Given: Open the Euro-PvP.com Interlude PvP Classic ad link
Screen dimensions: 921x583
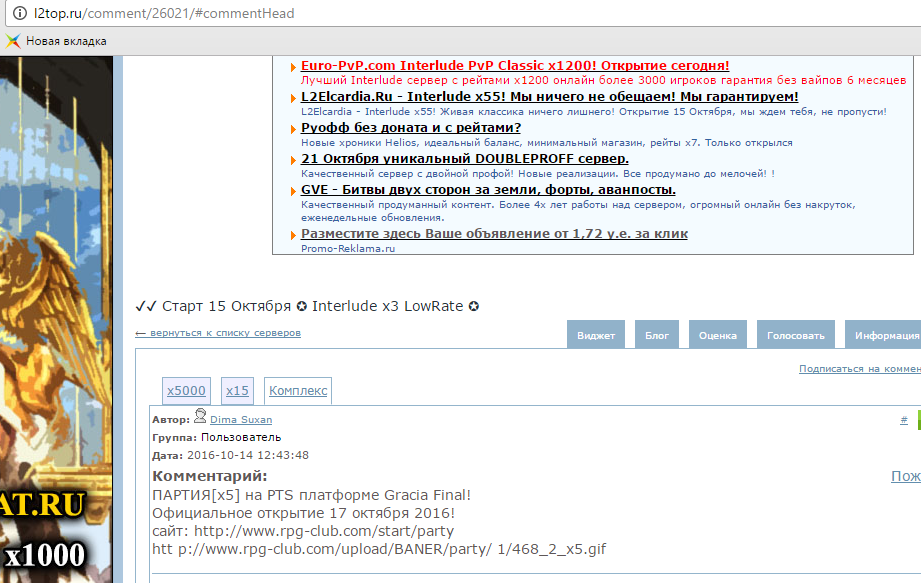Looking at the screenshot, I should (x=515, y=66).
